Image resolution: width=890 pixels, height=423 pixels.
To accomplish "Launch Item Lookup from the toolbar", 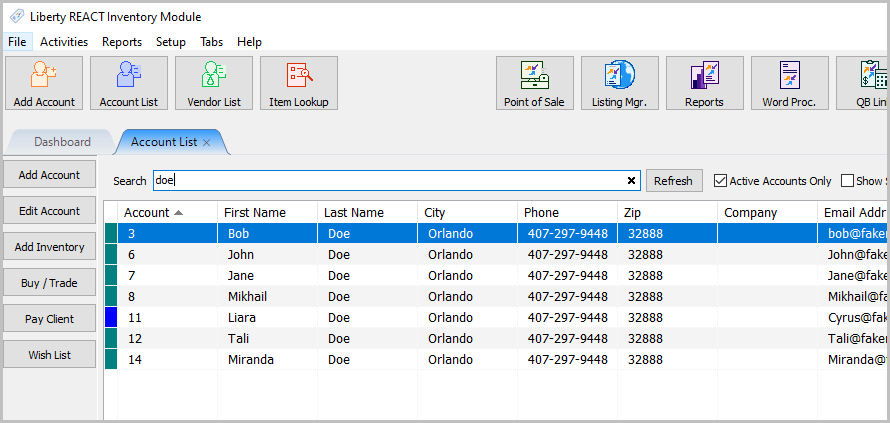I will point(299,83).
